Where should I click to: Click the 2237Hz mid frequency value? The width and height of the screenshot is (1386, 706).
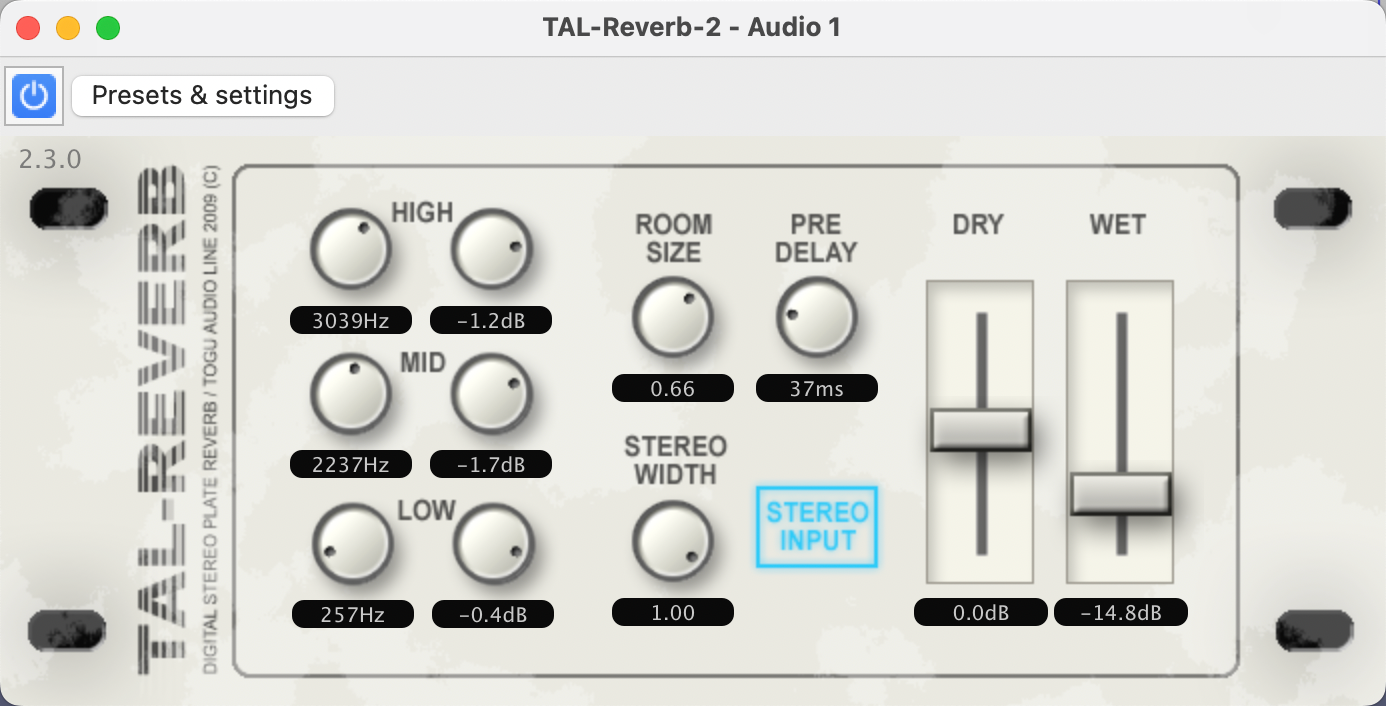pos(351,464)
